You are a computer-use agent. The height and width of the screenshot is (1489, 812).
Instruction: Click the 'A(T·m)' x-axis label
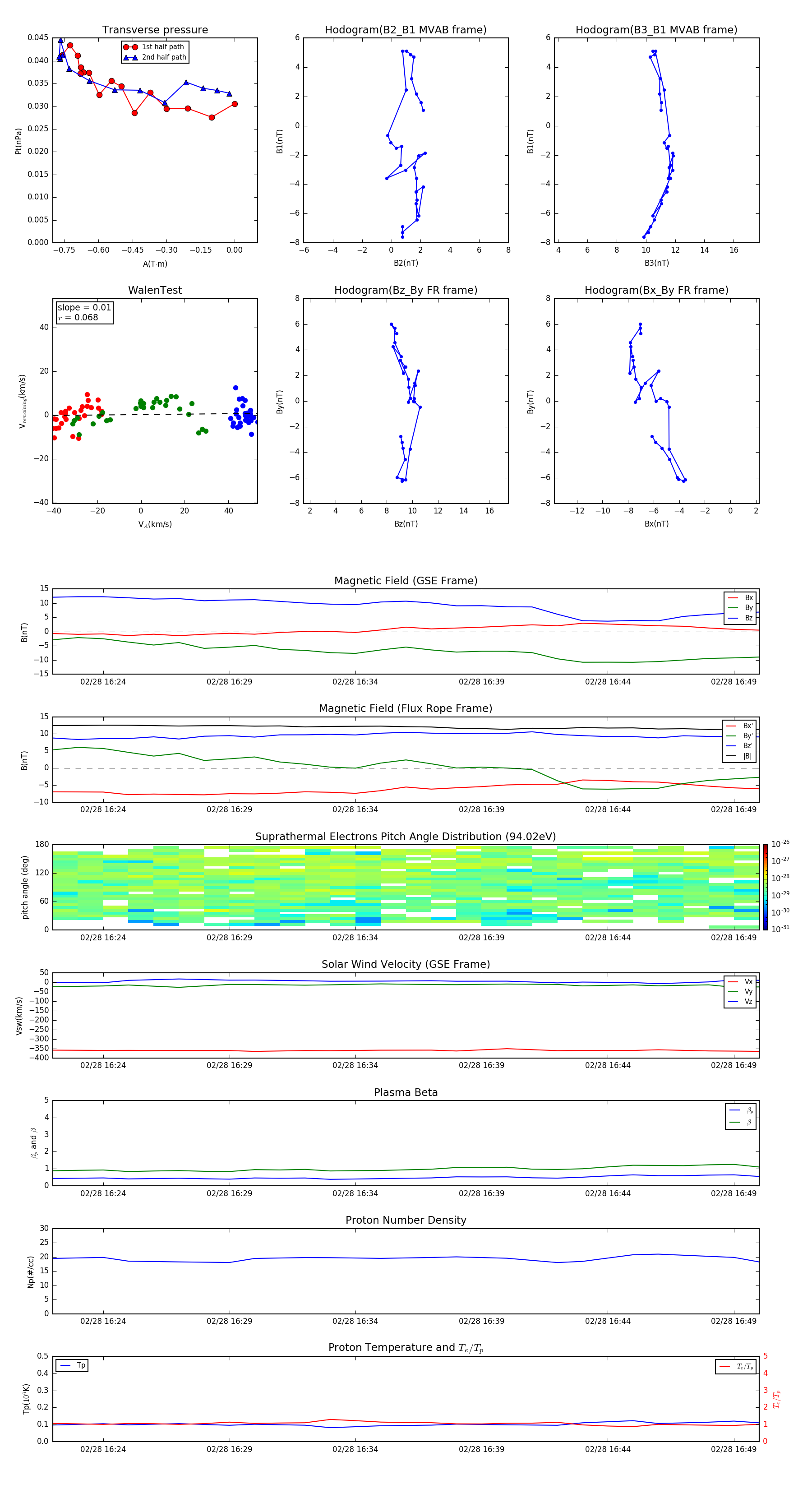tap(155, 264)
